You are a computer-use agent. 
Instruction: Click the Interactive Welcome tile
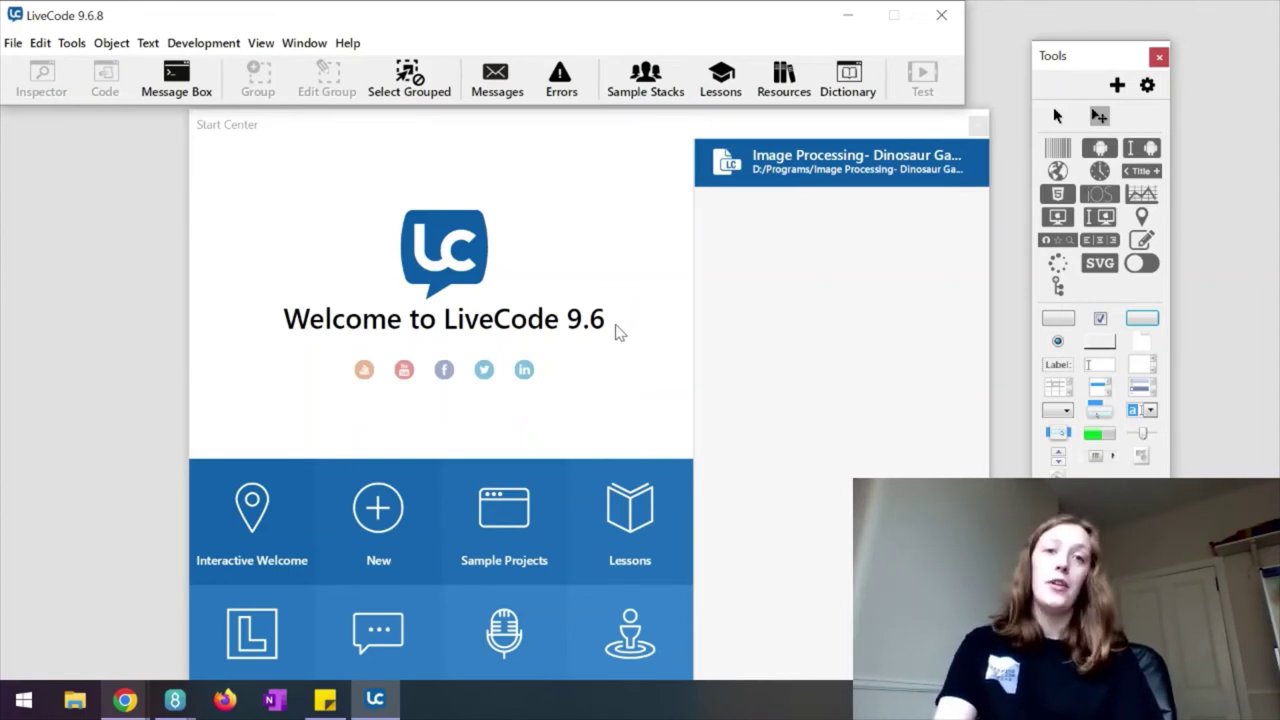click(252, 523)
